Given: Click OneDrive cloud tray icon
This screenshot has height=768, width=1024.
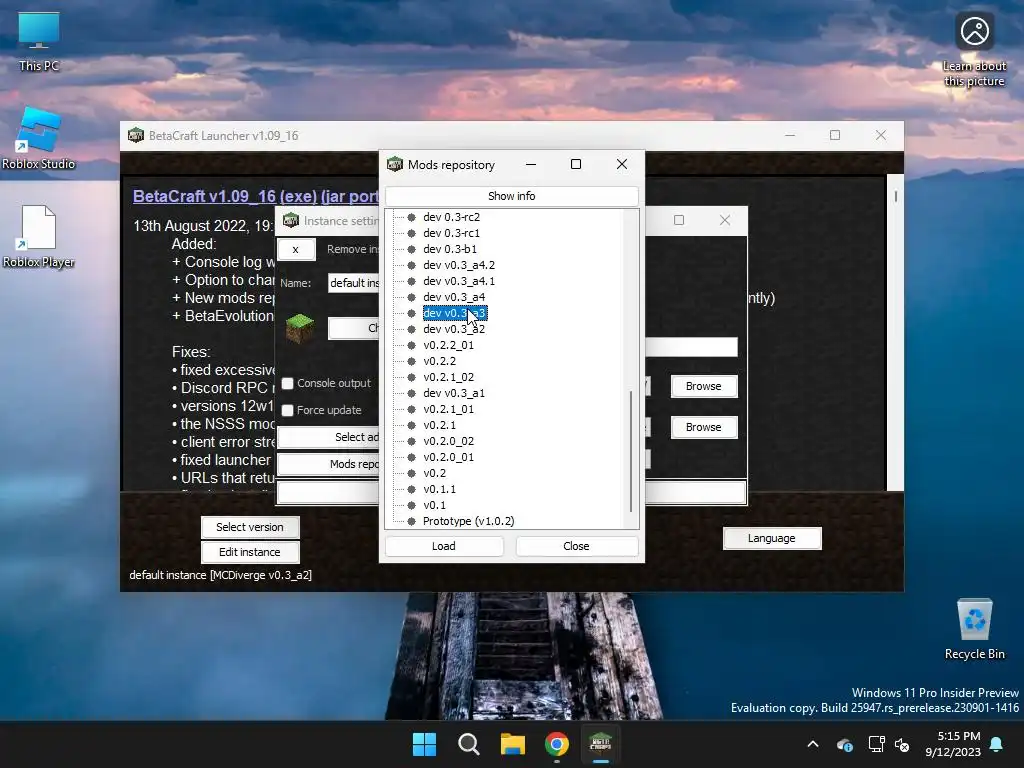Looking at the screenshot, I should pyautogui.click(x=845, y=744).
